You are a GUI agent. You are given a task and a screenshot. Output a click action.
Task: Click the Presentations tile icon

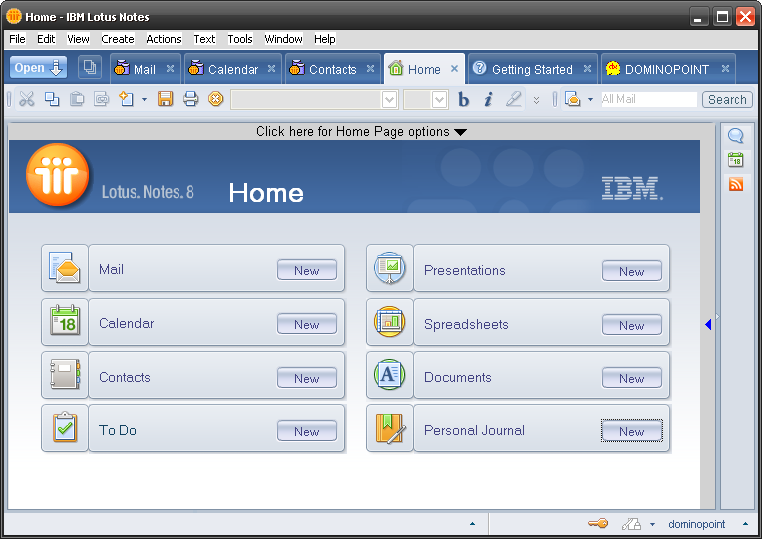pos(389,268)
